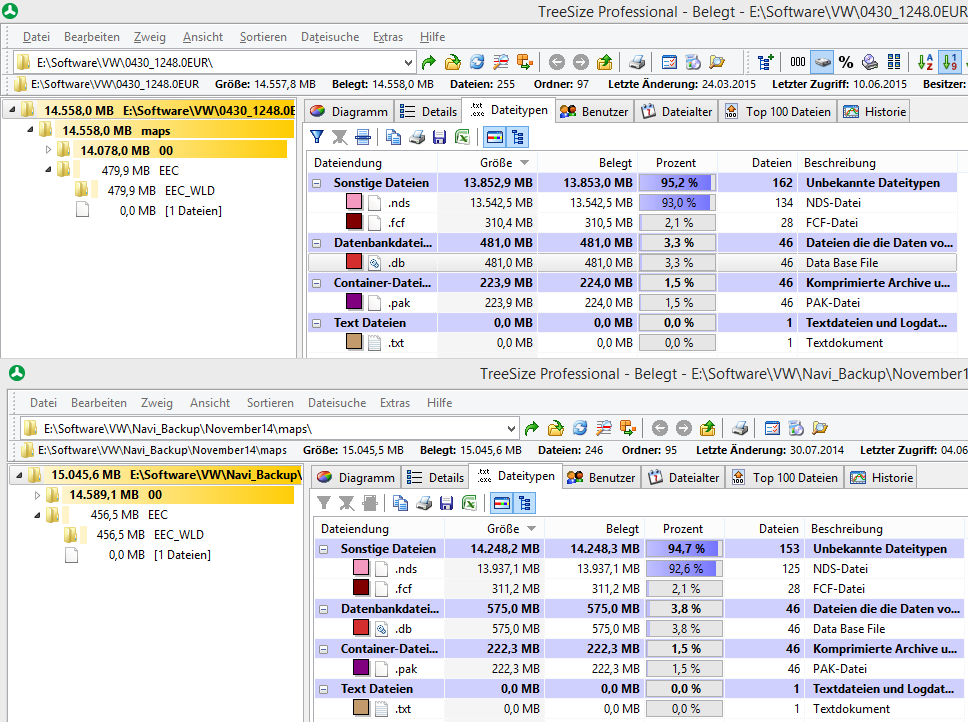Collapse Text Dateien group in bottom window

point(323,689)
